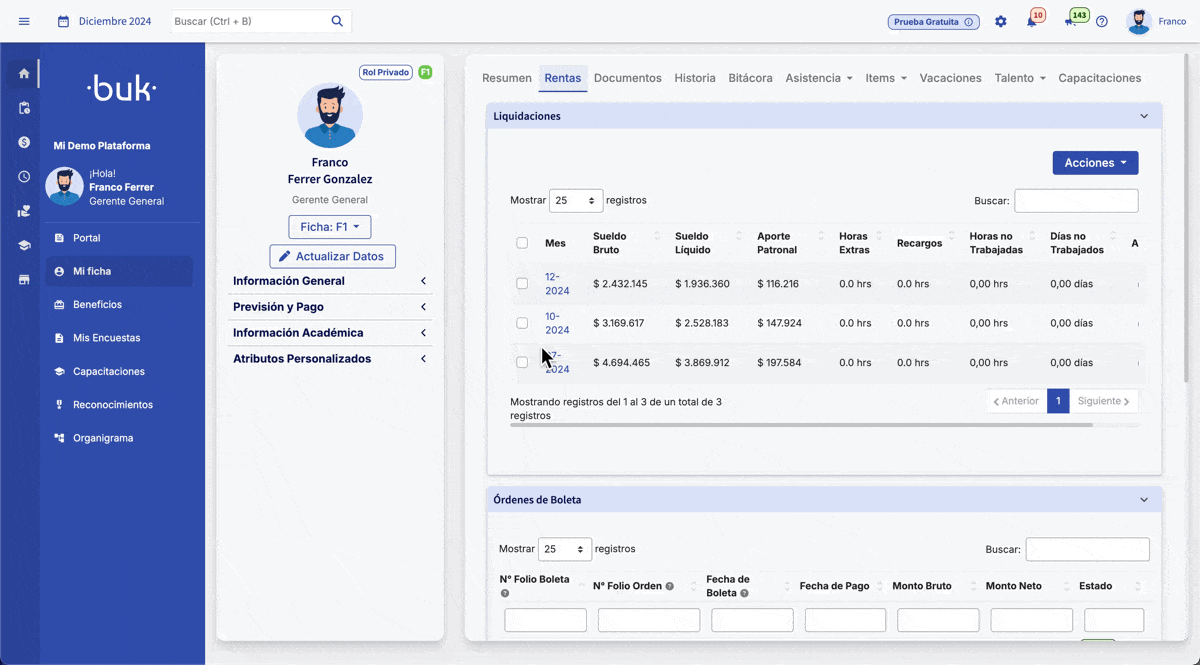Expand Atributos Personalizados section
The width and height of the screenshot is (1200, 665).
(x=330, y=359)
